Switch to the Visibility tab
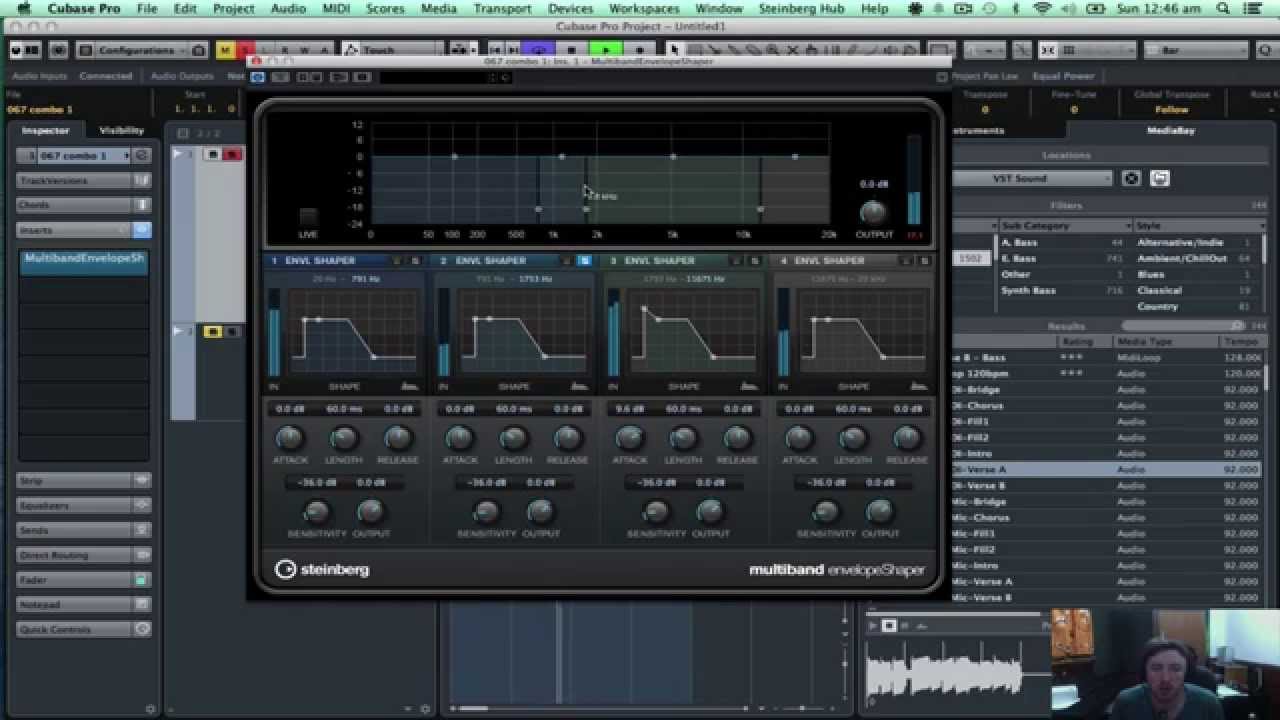This screenshot has height=720, width=1280. [122, 130]
